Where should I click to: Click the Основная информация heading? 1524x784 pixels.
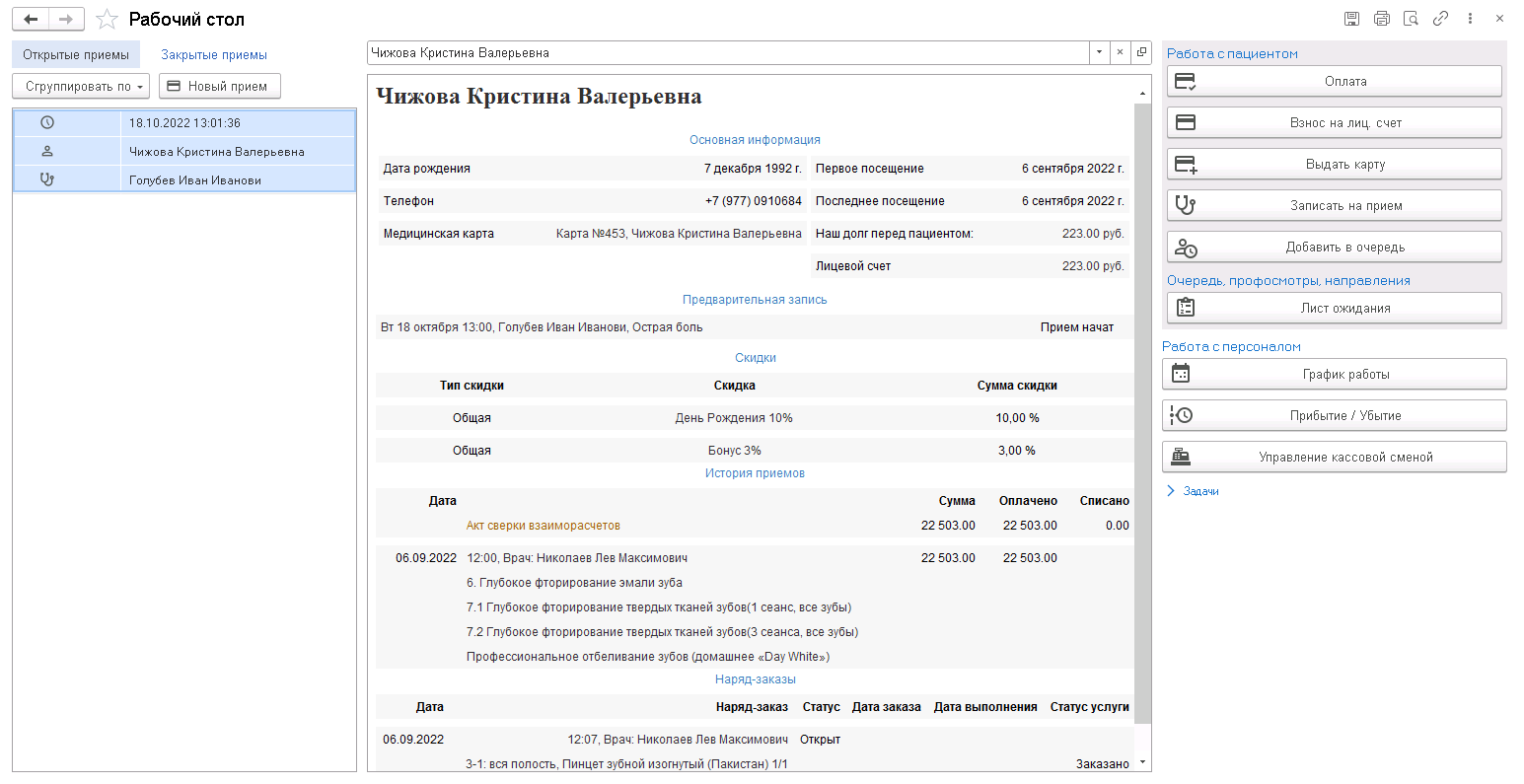[x=755, y=140]
